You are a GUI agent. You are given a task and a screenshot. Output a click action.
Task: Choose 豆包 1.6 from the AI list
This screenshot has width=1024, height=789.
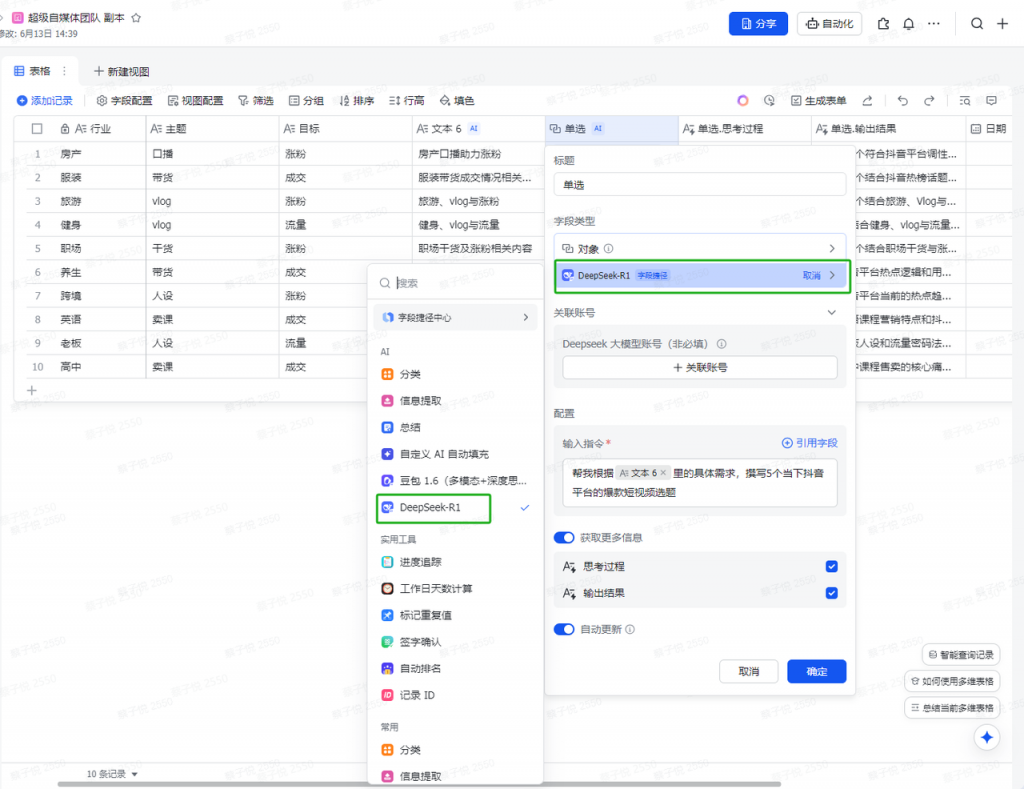(455, 481)
